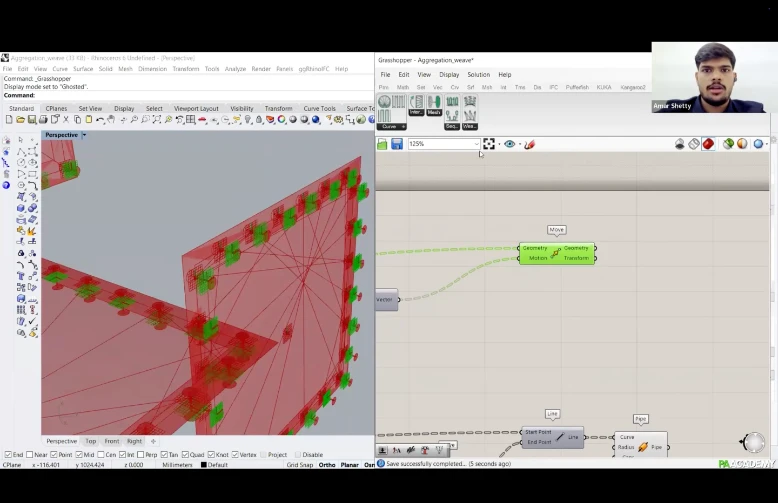Click the Ortho status bar button
Viewport: 778px width, 503px height.
tap(326, 465)
